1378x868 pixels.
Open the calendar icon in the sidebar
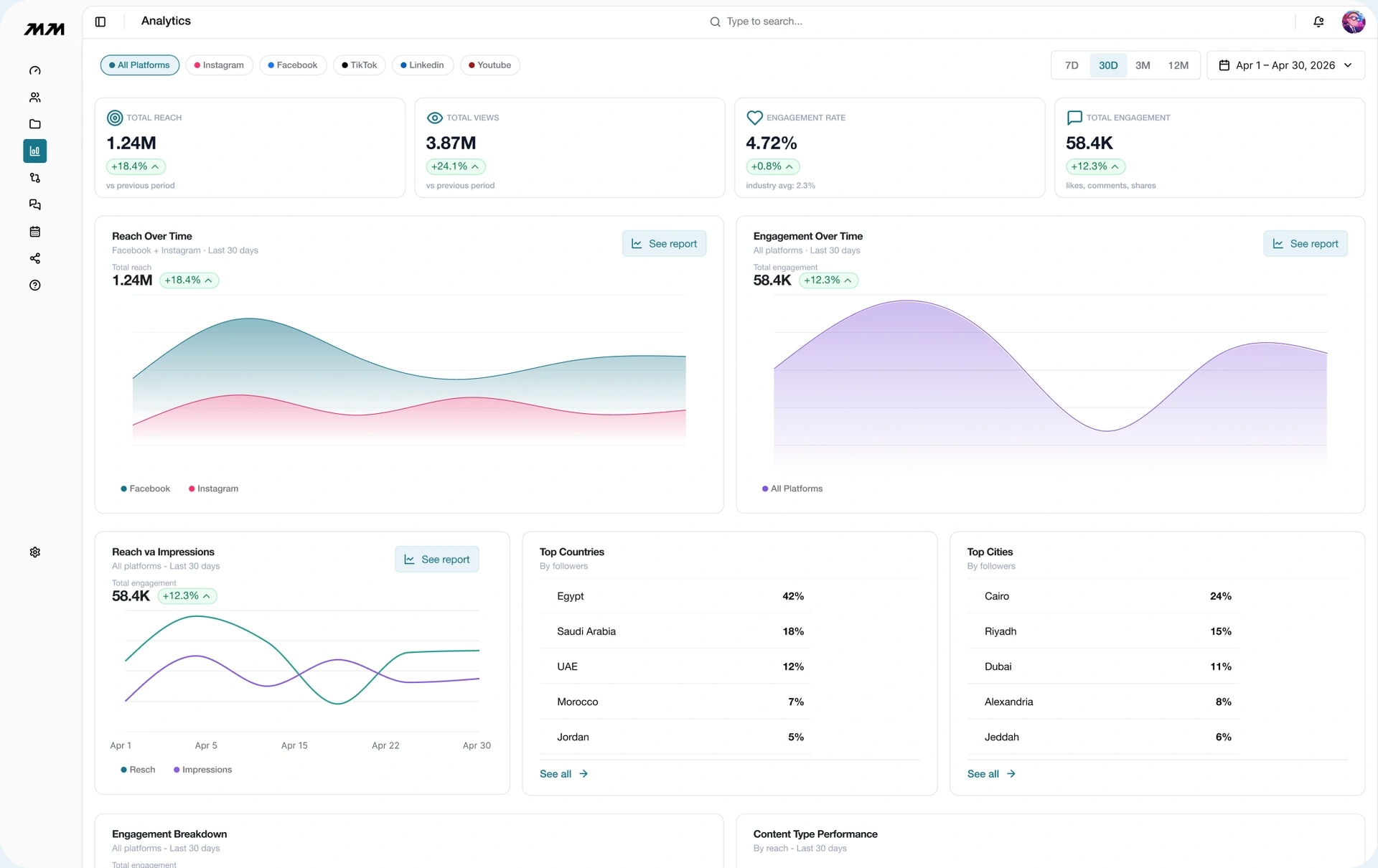34,232
